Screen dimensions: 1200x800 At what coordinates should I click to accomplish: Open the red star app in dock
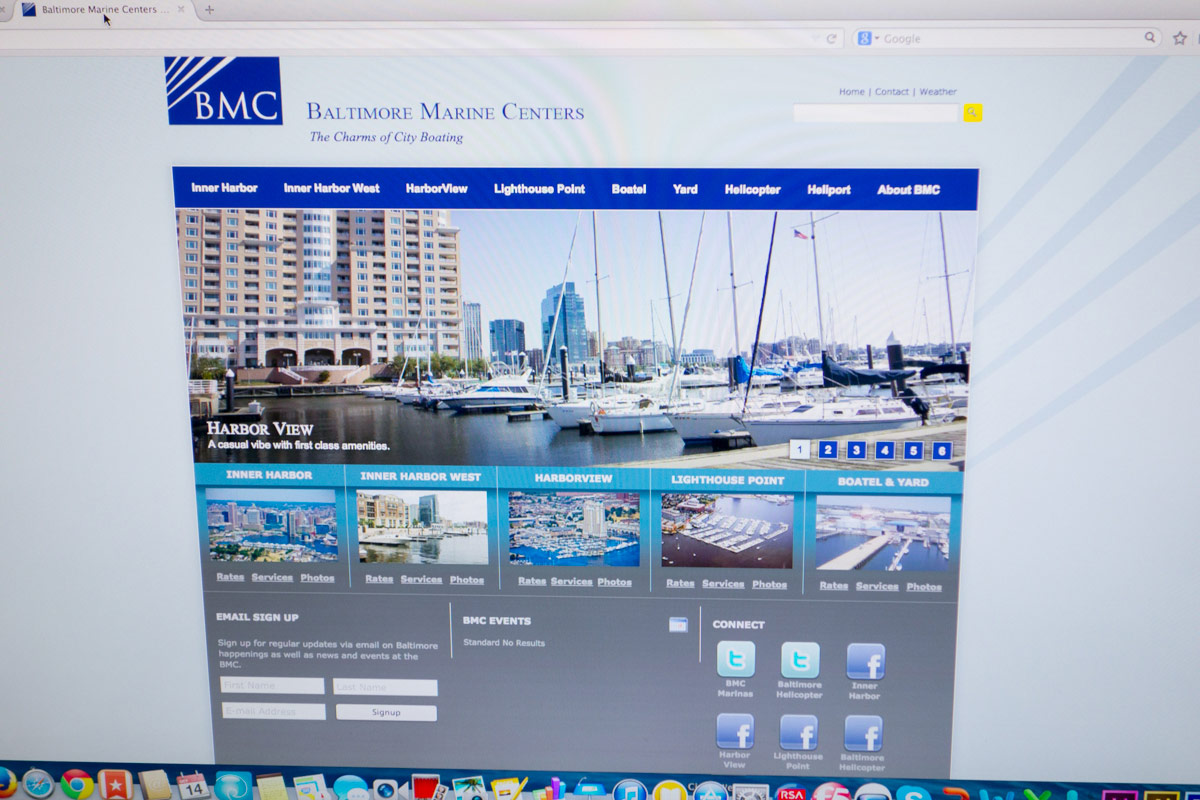115,785
